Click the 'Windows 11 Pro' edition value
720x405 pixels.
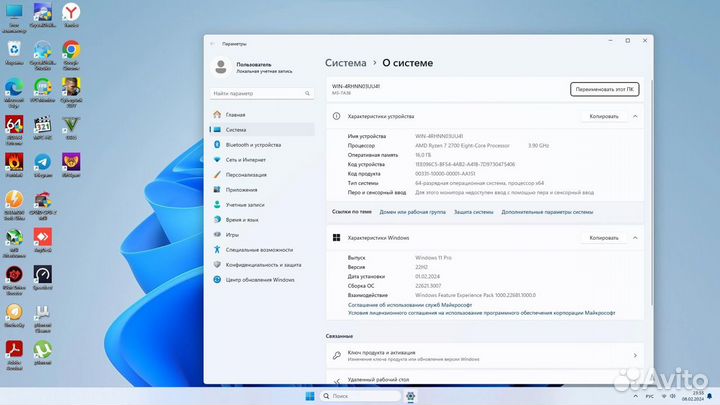(x=433, y=258)
